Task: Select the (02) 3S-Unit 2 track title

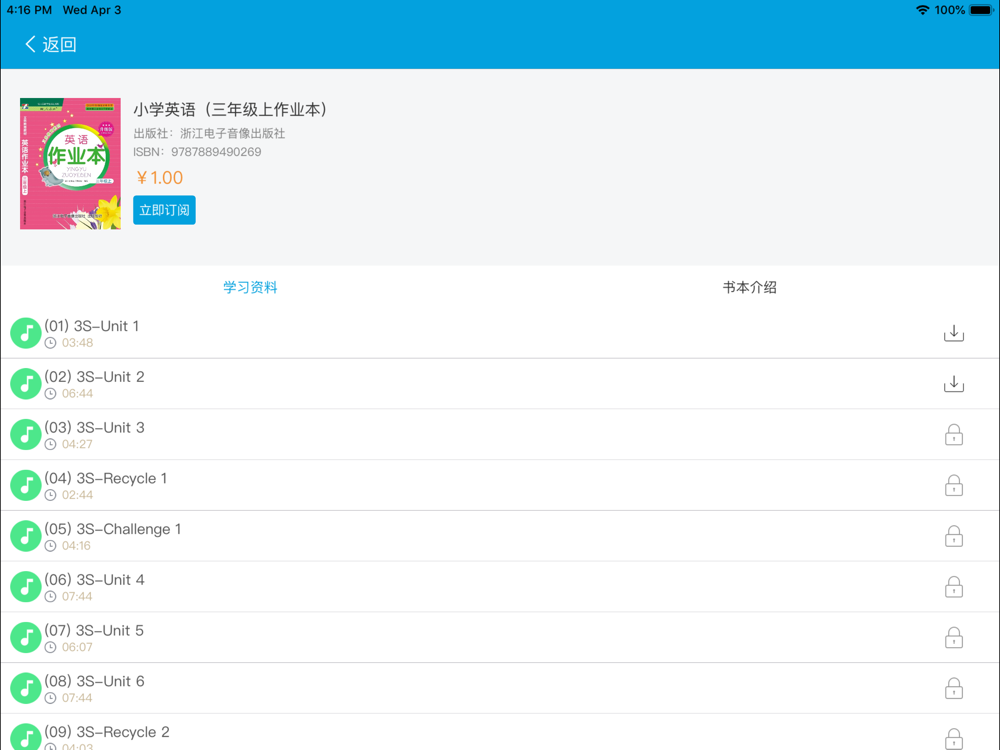Action: point(94,377)
